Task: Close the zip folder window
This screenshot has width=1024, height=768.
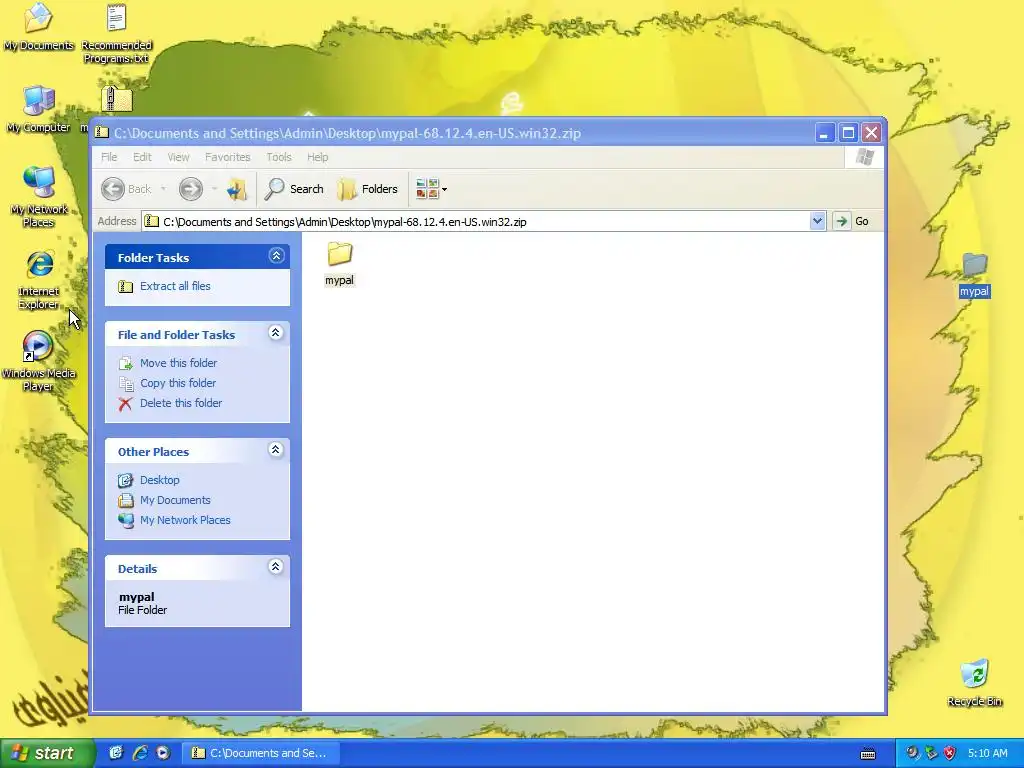Action: pos(871,133)
